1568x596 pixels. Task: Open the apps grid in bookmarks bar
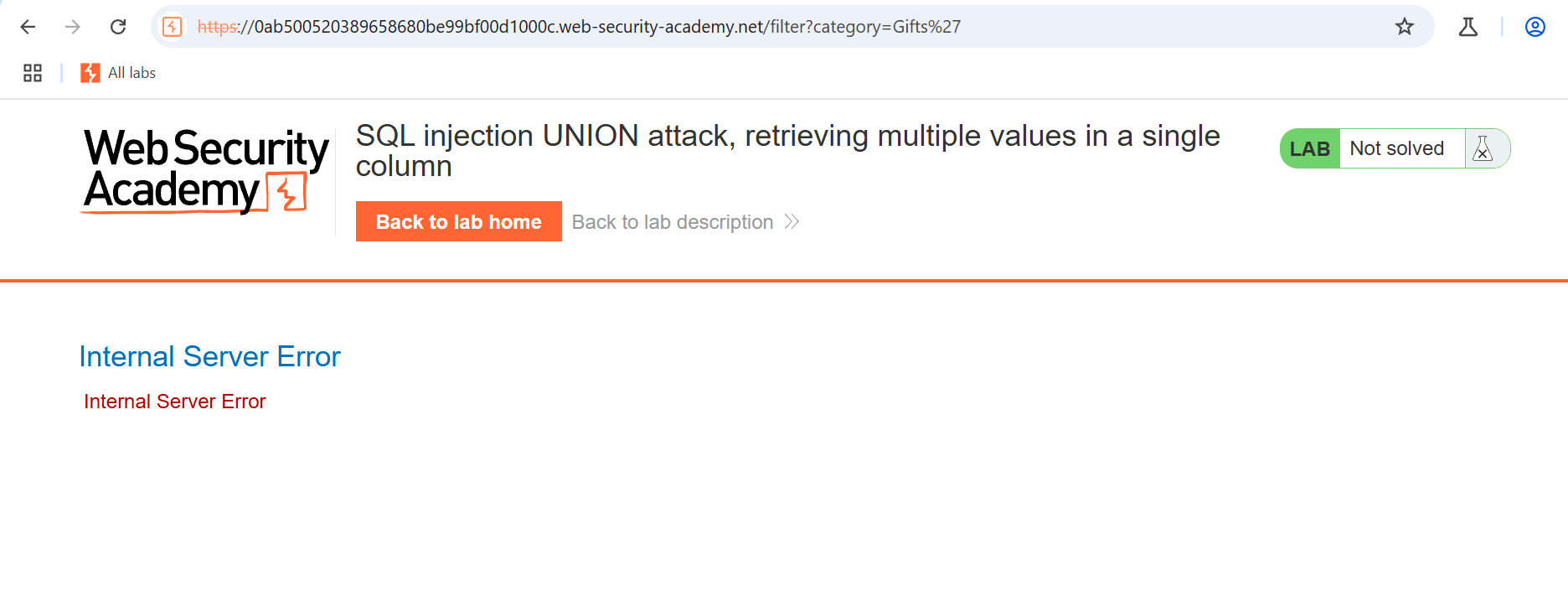pos(33,73)
